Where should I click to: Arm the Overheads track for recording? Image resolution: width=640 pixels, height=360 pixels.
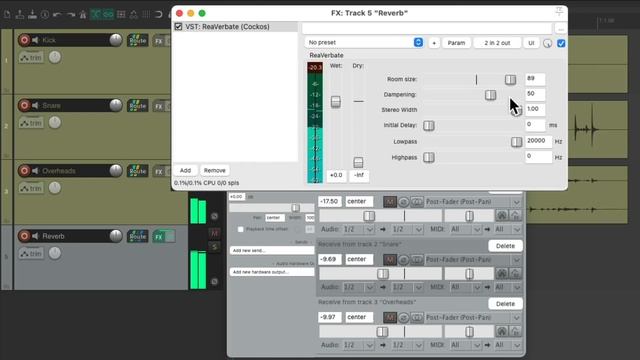(x=24, y=171)
